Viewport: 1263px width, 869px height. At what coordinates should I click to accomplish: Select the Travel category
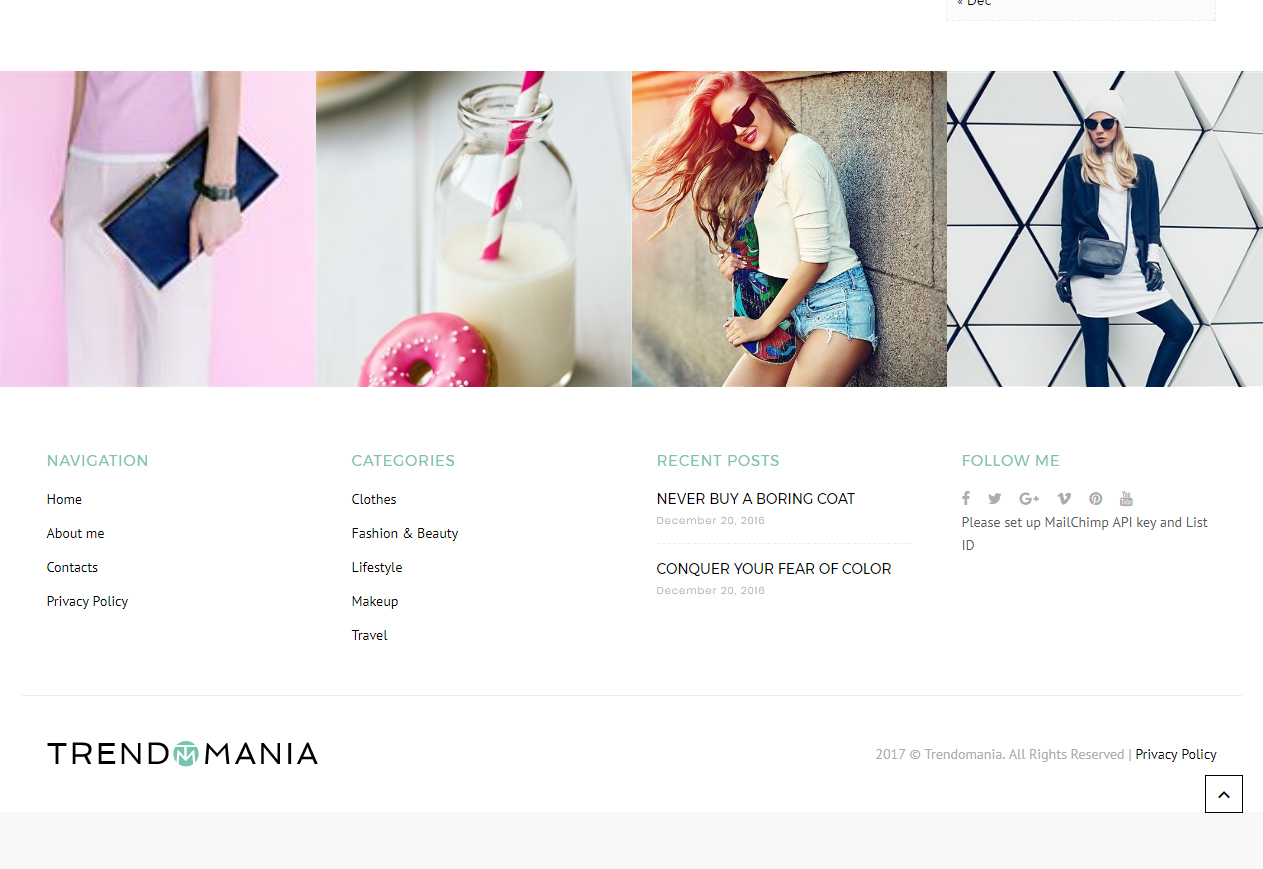[369, 635]
